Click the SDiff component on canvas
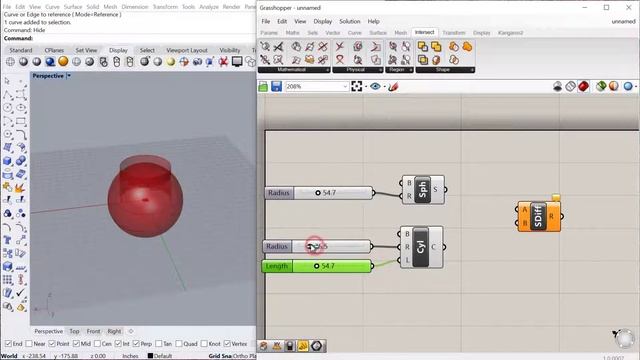 (538, 216)
